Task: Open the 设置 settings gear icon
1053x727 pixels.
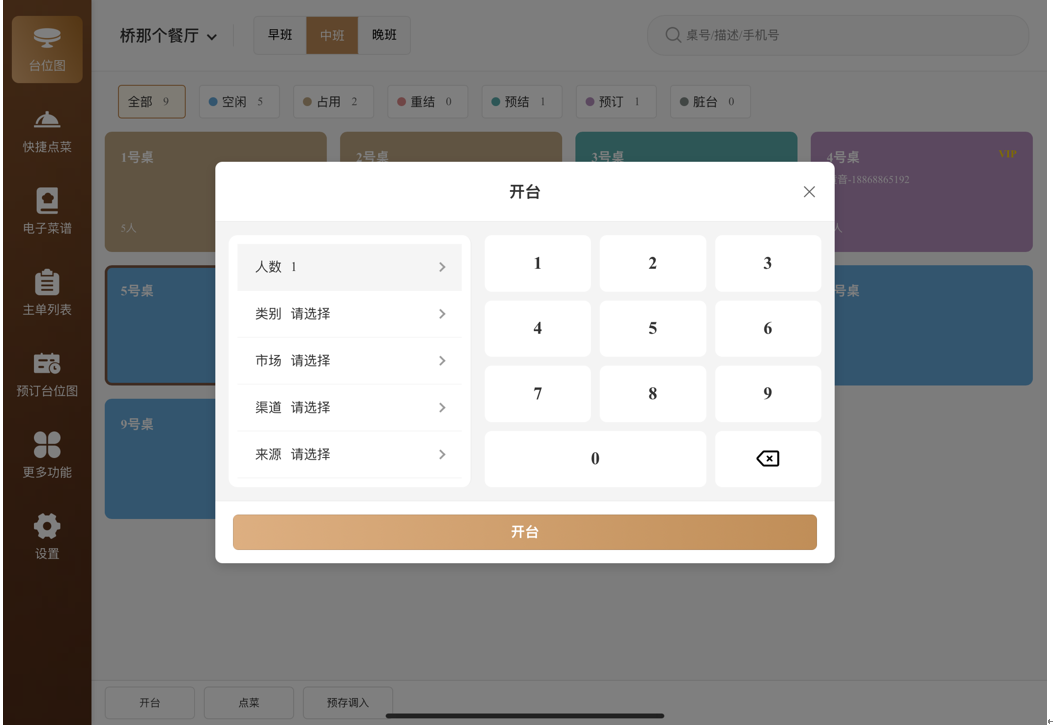Action: [47, 537]
